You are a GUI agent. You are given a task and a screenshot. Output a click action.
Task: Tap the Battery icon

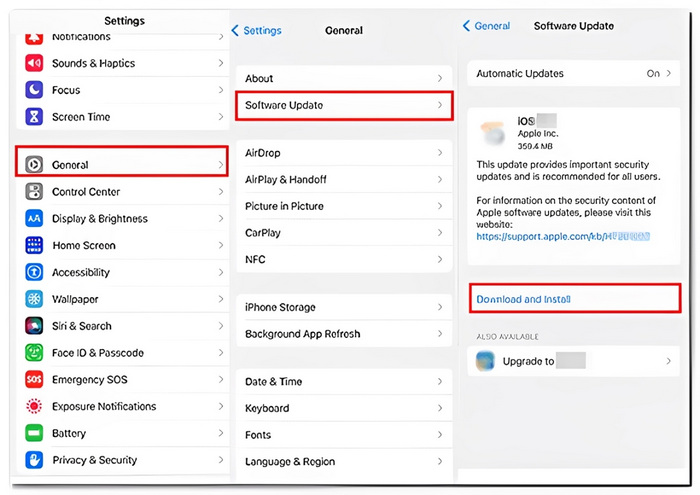pos(34,433)
